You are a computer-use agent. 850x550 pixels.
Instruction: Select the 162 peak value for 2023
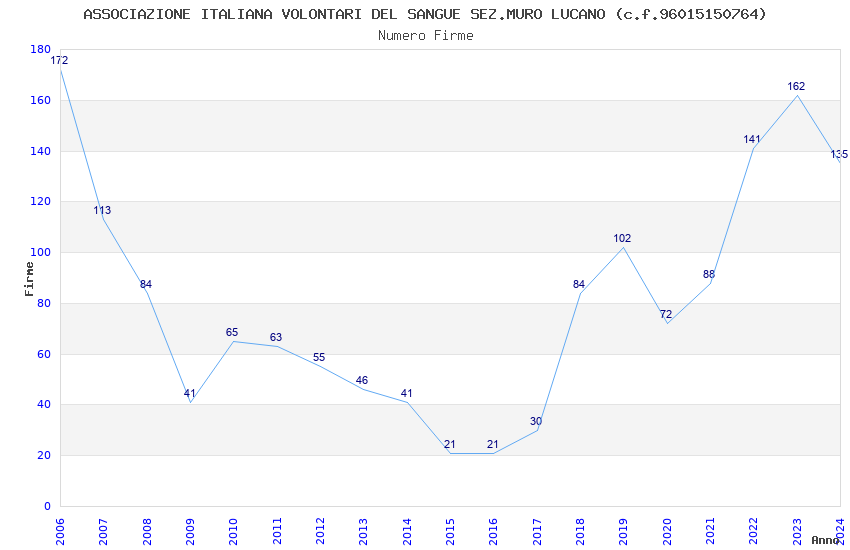[x=796, y=87]
